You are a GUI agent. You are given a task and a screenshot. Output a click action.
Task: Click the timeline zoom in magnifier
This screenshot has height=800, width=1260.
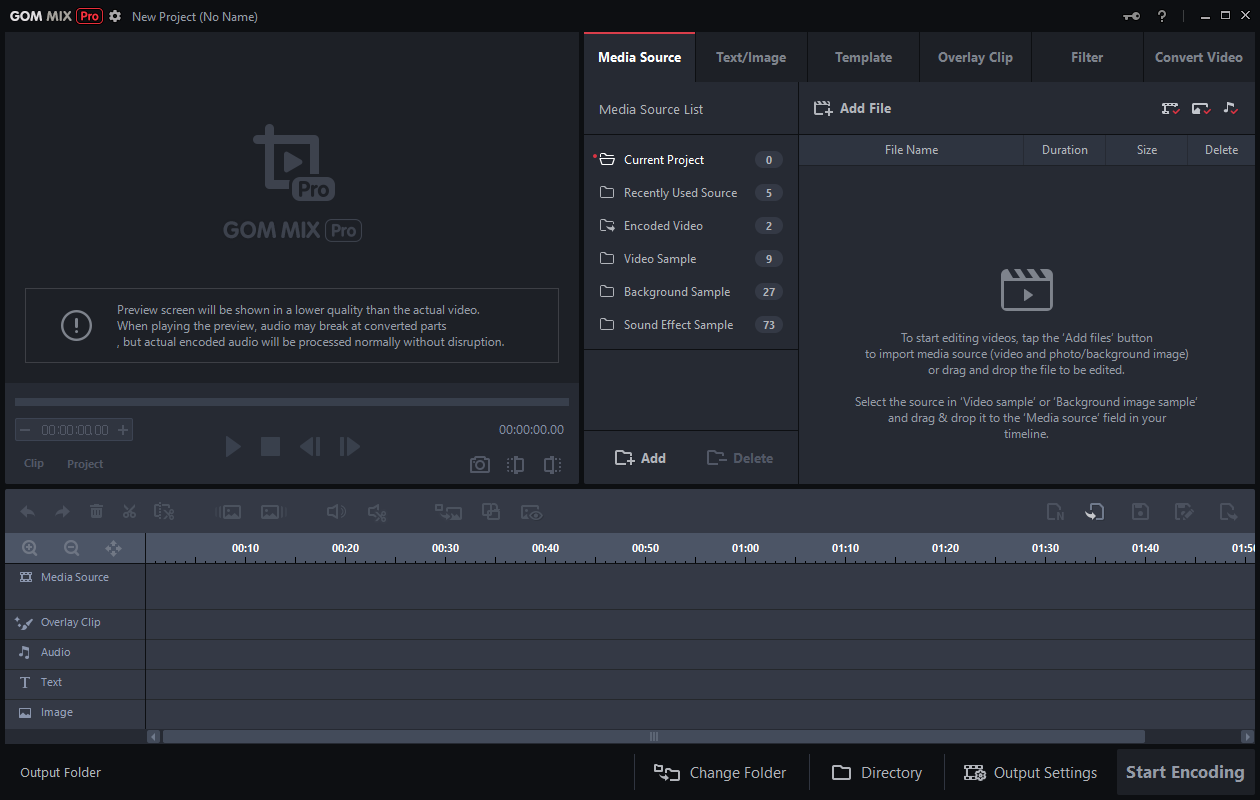tap(30, 548)
